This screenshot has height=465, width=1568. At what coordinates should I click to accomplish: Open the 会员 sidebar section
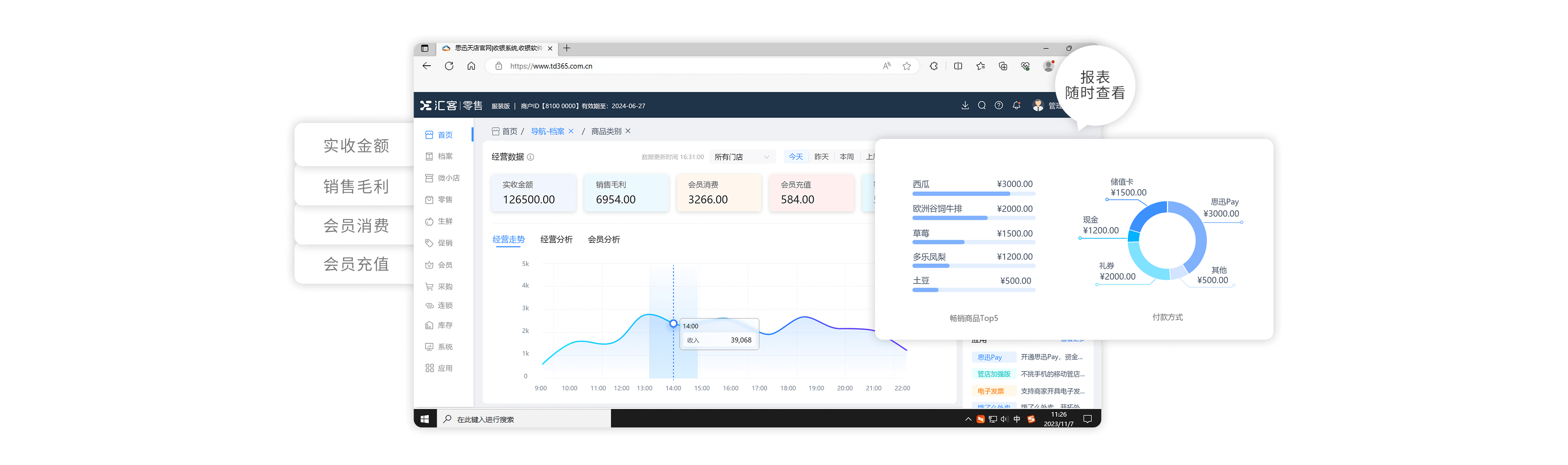(439, 265)
